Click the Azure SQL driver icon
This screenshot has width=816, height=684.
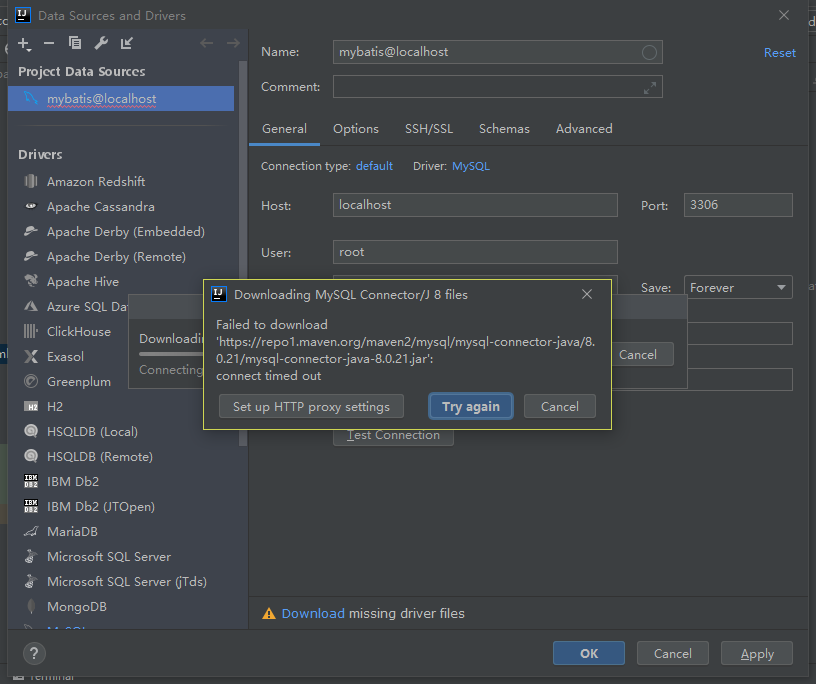point(31,306)
